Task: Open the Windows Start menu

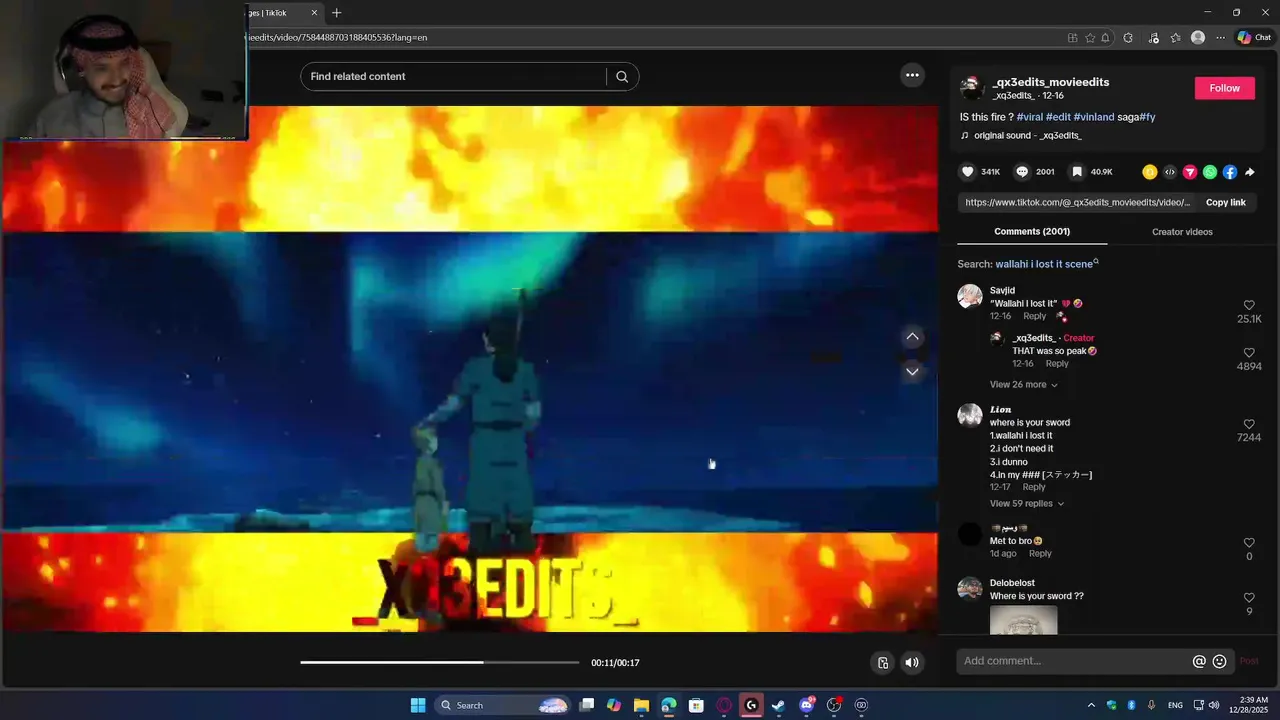Action: coord(418,705)
